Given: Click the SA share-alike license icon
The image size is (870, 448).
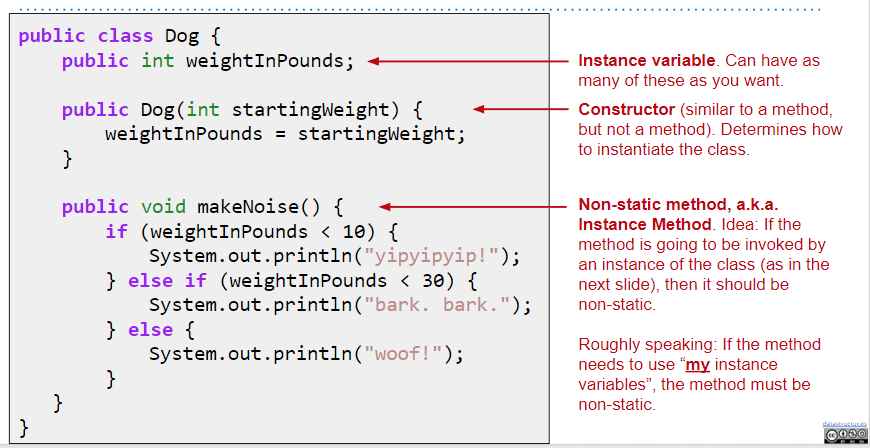Looking at the screenshot, I should coord(861,434).
